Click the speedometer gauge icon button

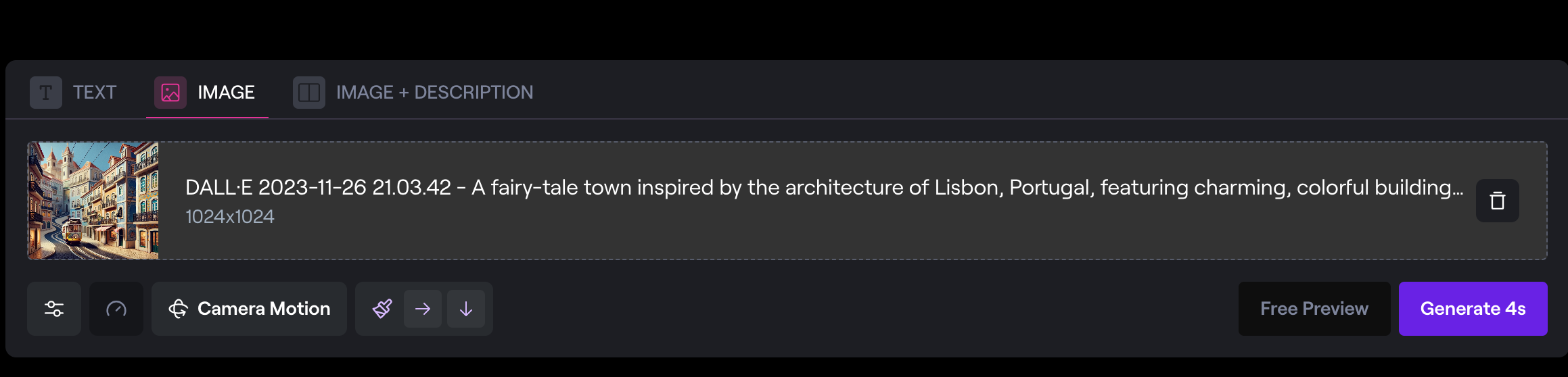116,309
